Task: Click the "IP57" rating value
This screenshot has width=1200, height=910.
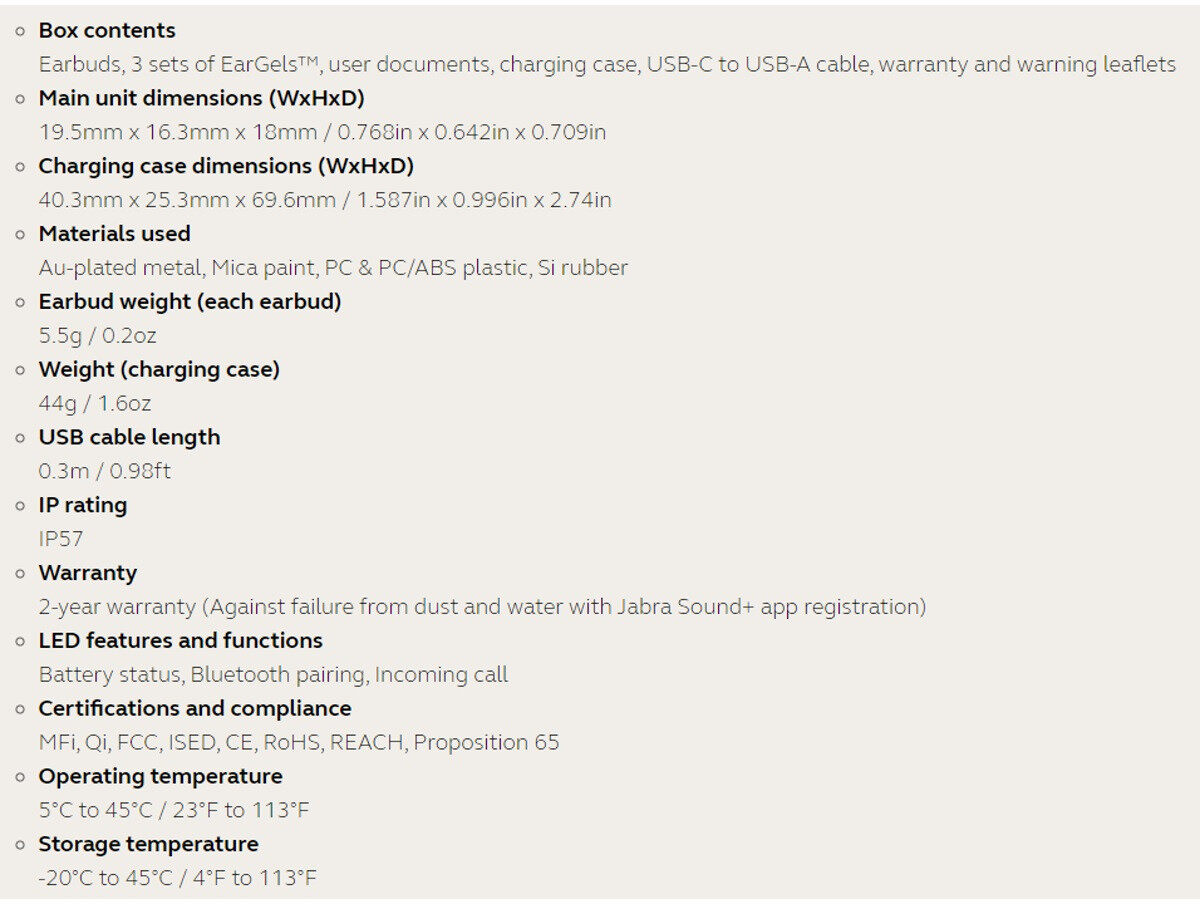Action: coord(61,539)
